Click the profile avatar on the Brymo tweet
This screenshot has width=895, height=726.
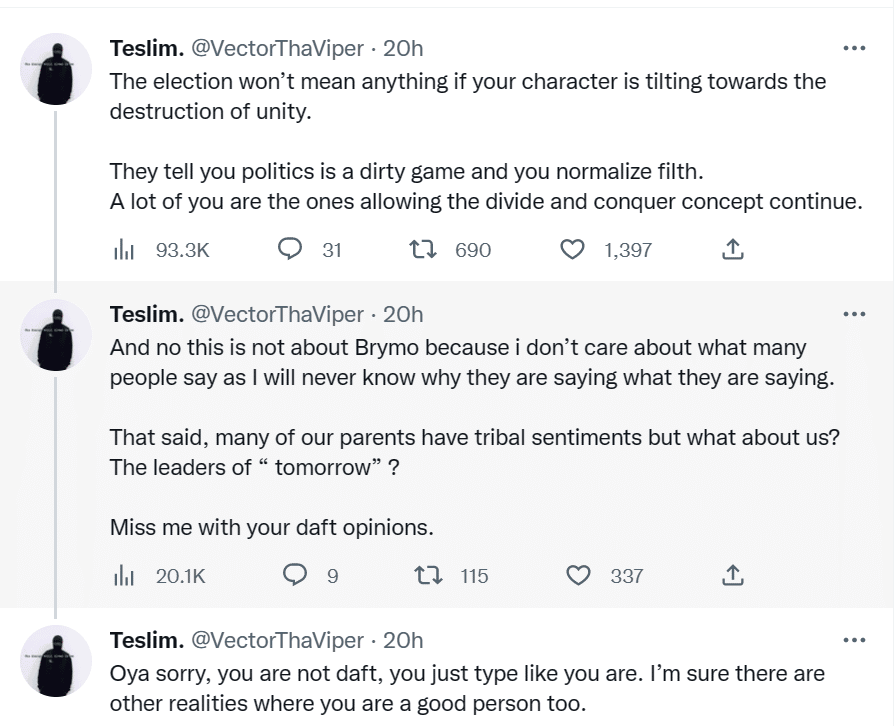[56, 334]
